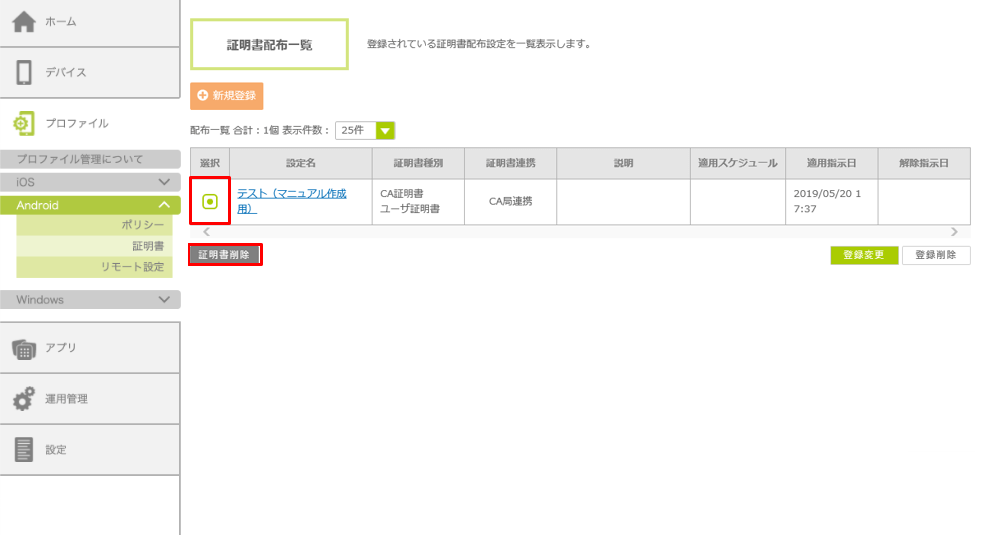Open the デバイス menu label
997x535 pixels.
[65, 73]
